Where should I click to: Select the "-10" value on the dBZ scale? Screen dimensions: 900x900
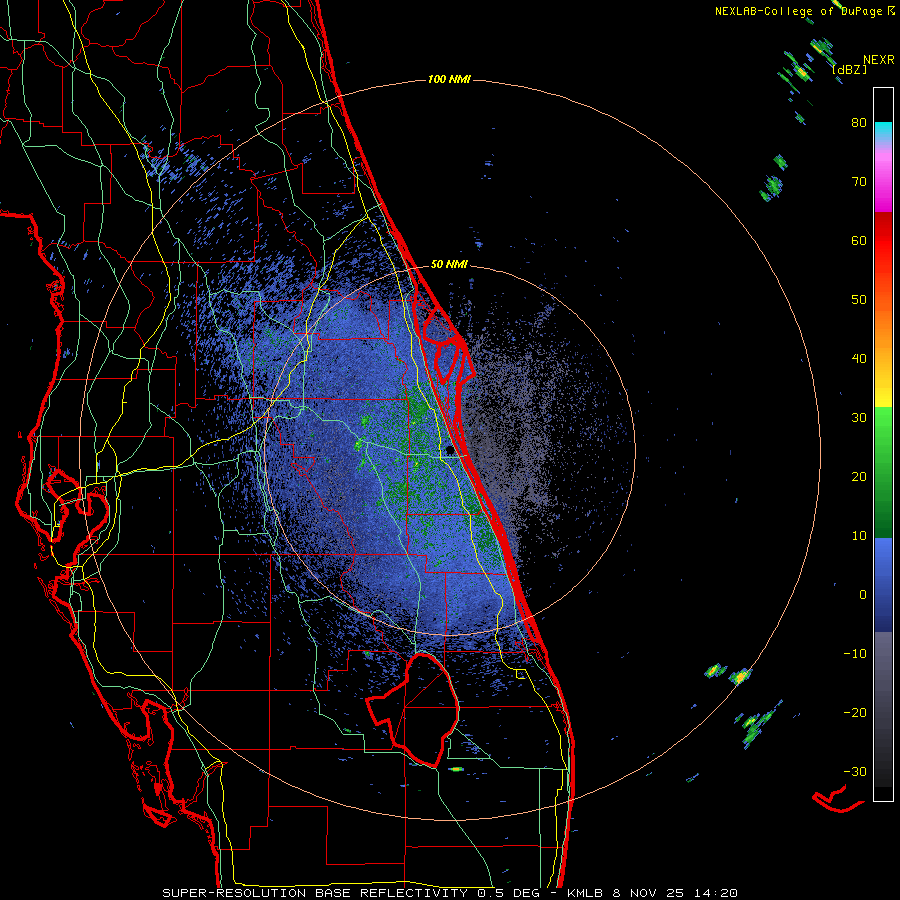click(855, 654)
